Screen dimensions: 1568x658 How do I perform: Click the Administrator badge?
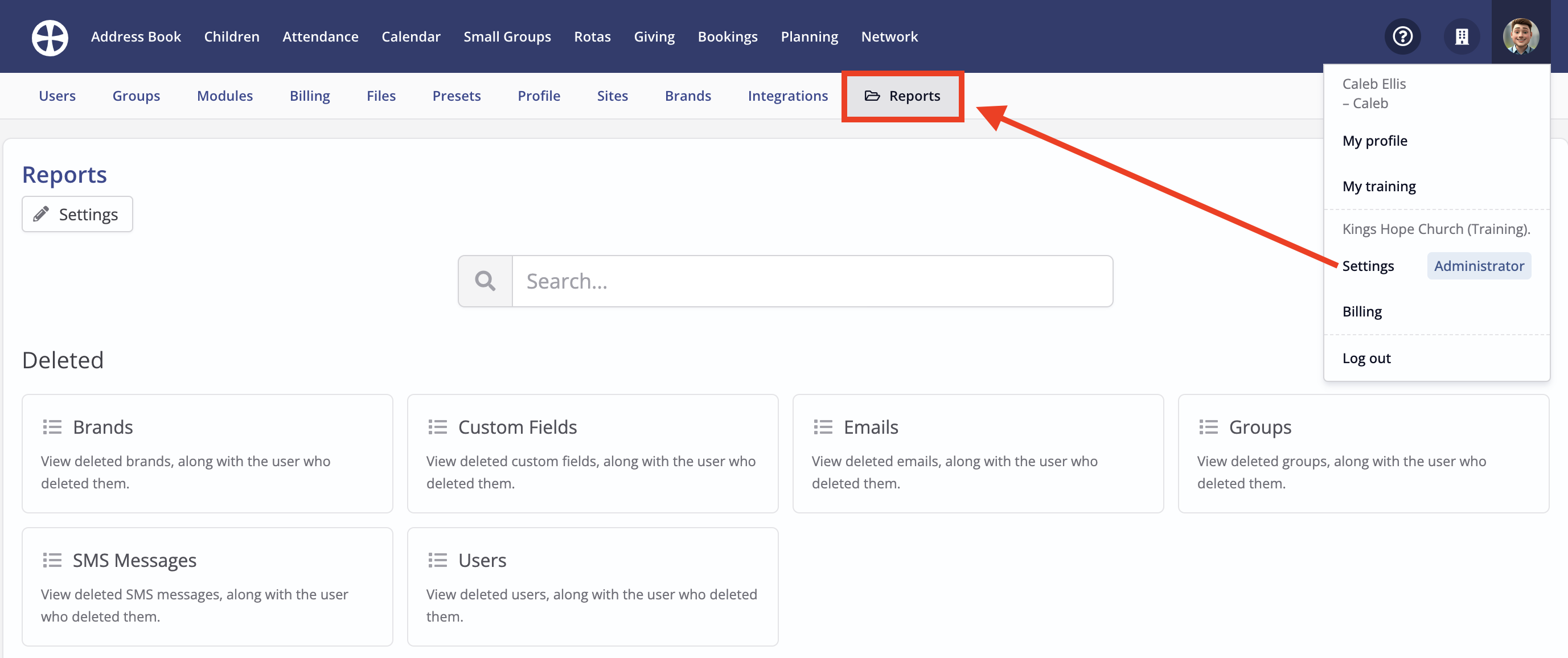point(1479,265)
